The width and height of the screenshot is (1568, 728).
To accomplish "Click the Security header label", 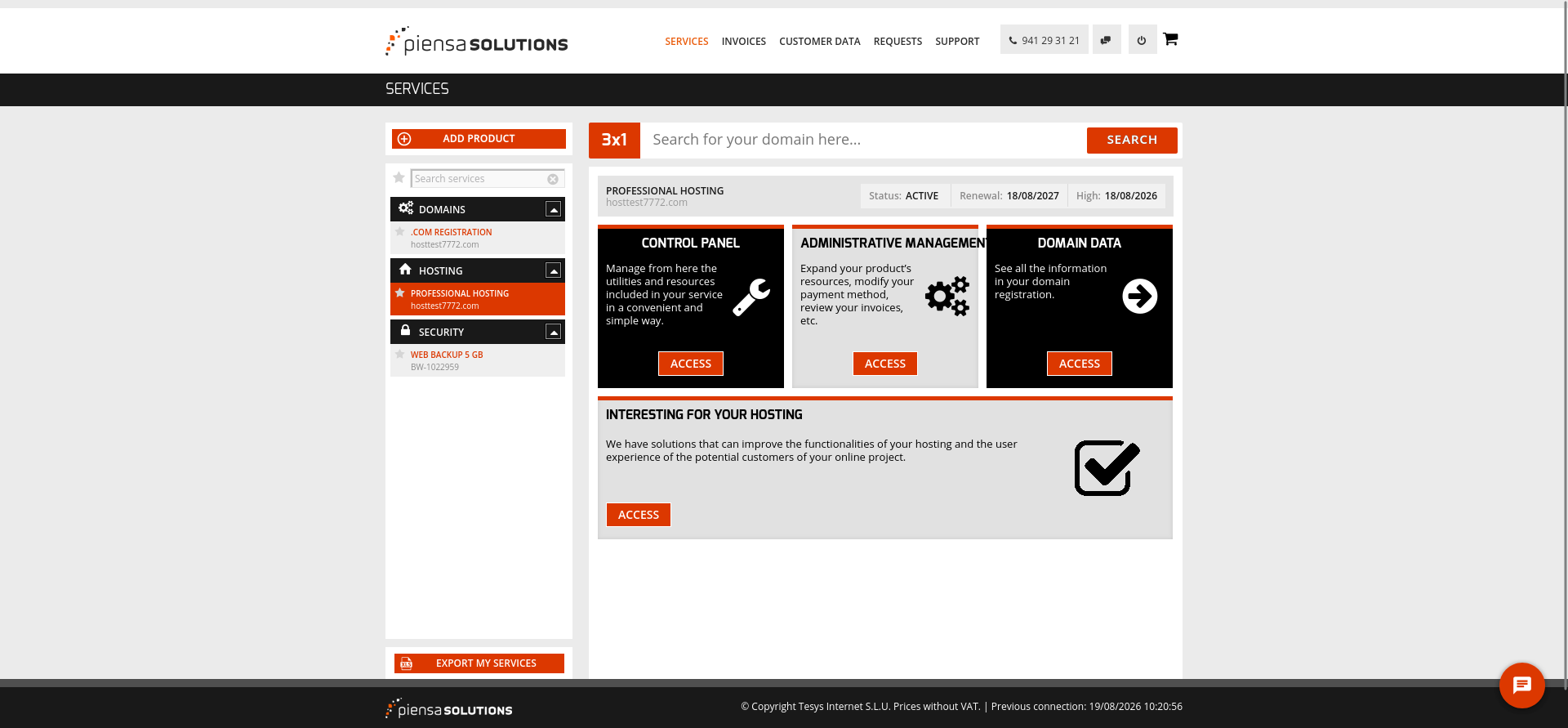I will coord(441,333).
